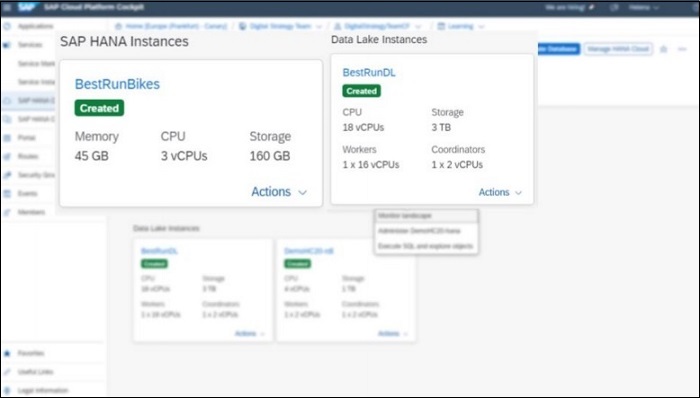The width and height of the screenshot is (700, 398).
Task: Click the SAP HANA Instances heading
Action: (125, 41)
